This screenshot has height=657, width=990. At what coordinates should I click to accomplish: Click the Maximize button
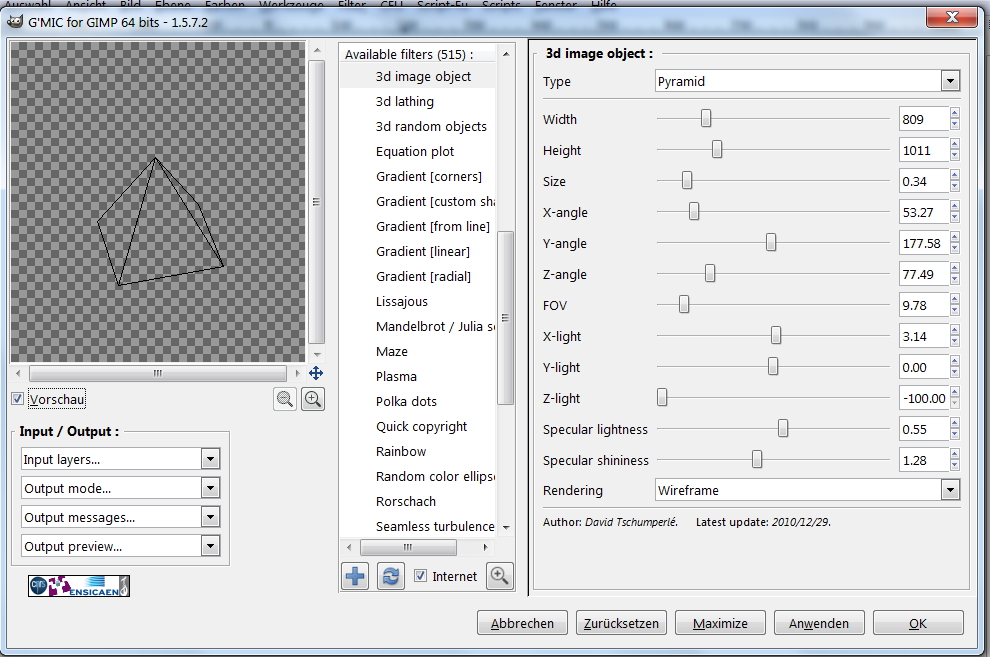720,623
